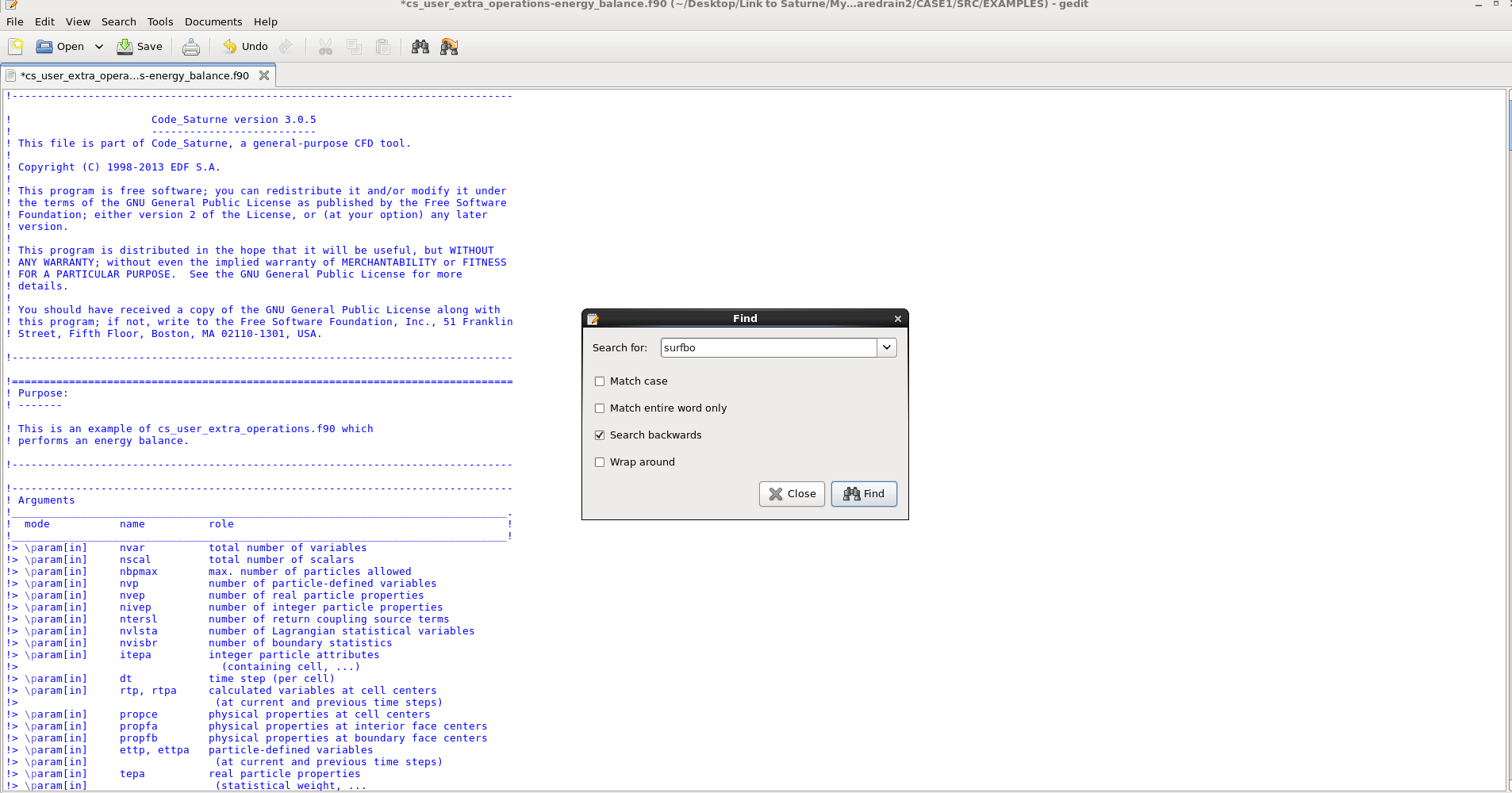Click the Cut scissors icon
This screenshot has width=1512, height=793.
[x=325, y=48]
